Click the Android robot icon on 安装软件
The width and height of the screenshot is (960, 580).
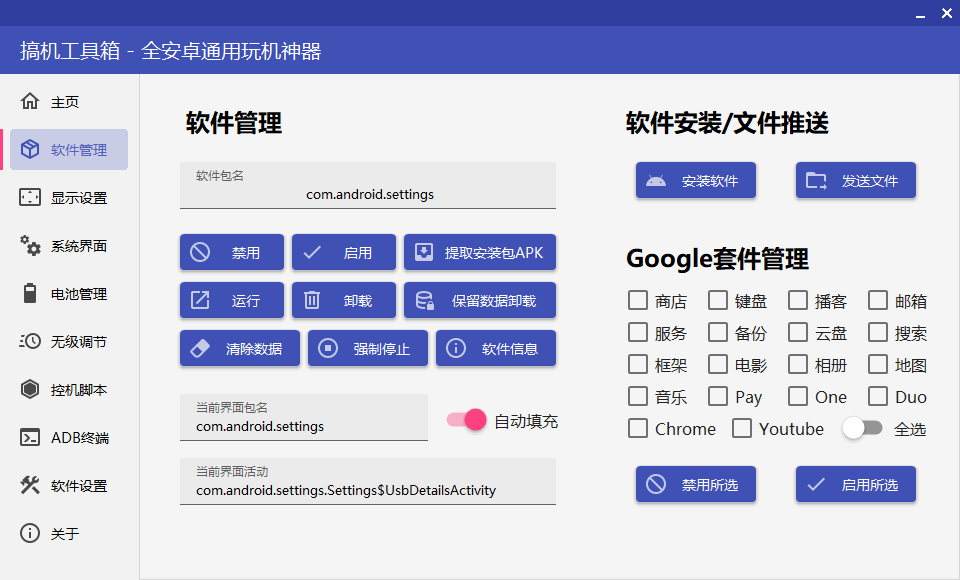(659, 180)
